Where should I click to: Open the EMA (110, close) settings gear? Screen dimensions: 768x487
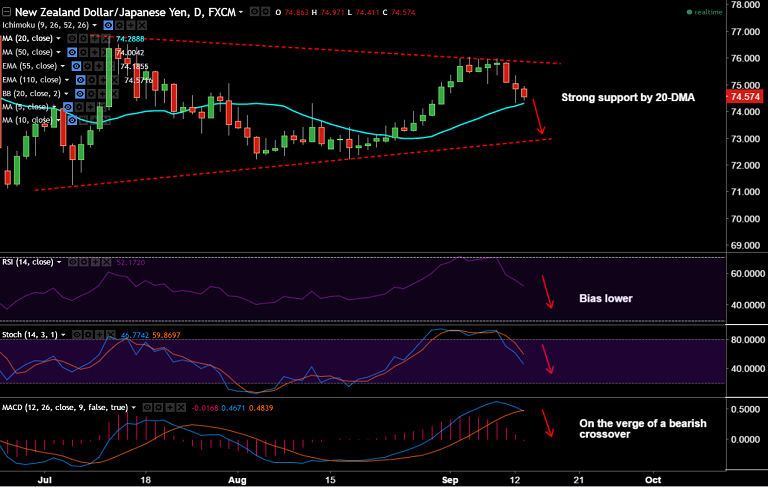(92, 80)
